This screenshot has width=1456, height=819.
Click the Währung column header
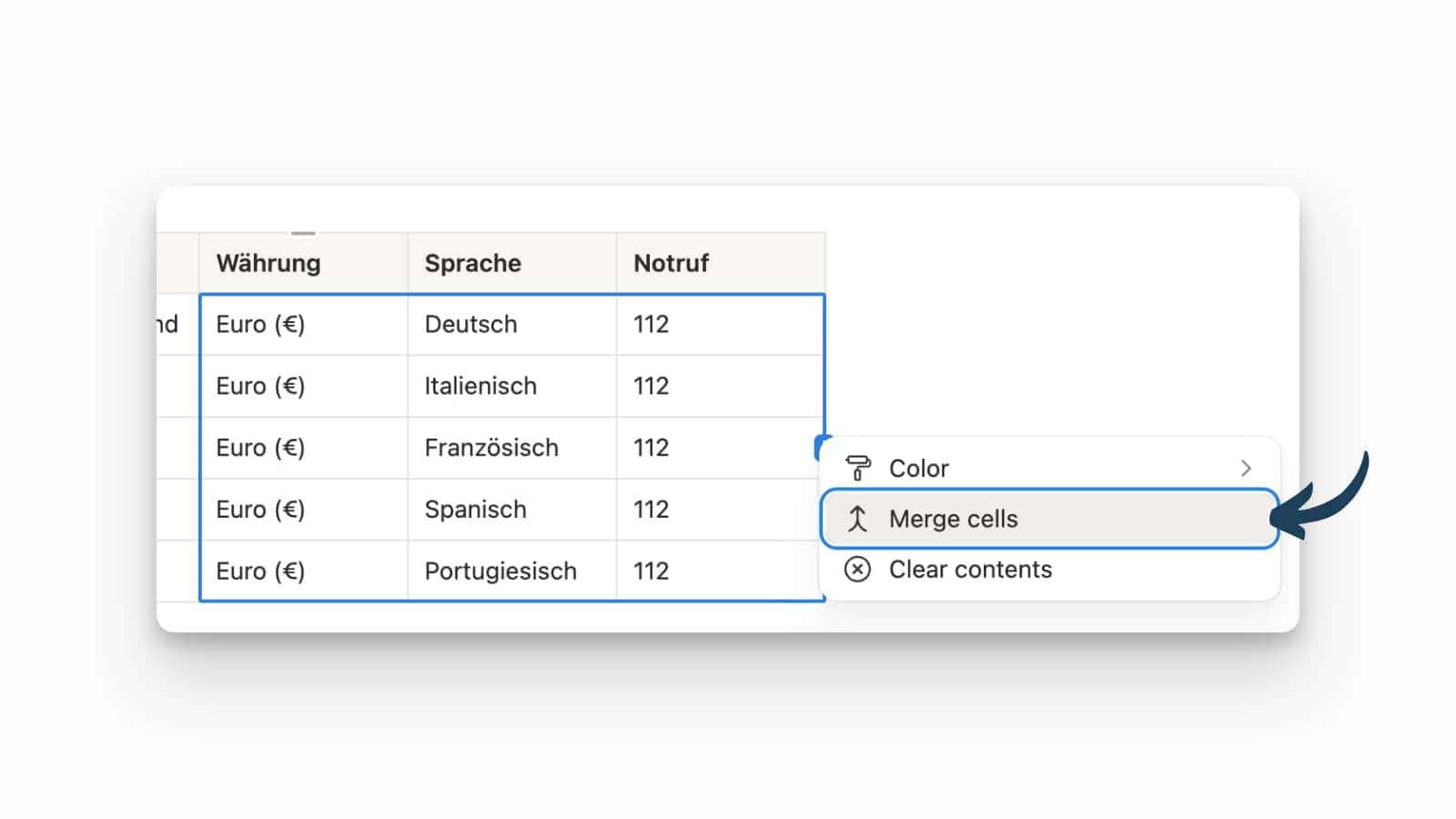[303, 263]
